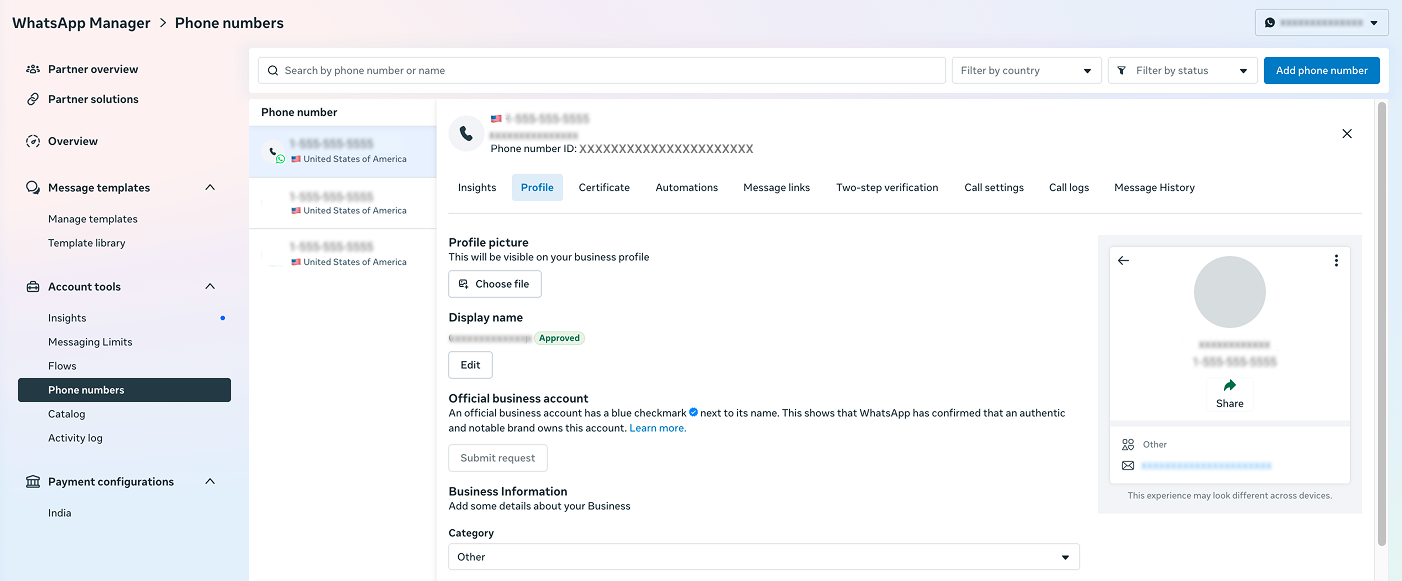Open the three-dot menu in profile preview
Screen dimensions: 1402x581
click(x=1336, y=260)
